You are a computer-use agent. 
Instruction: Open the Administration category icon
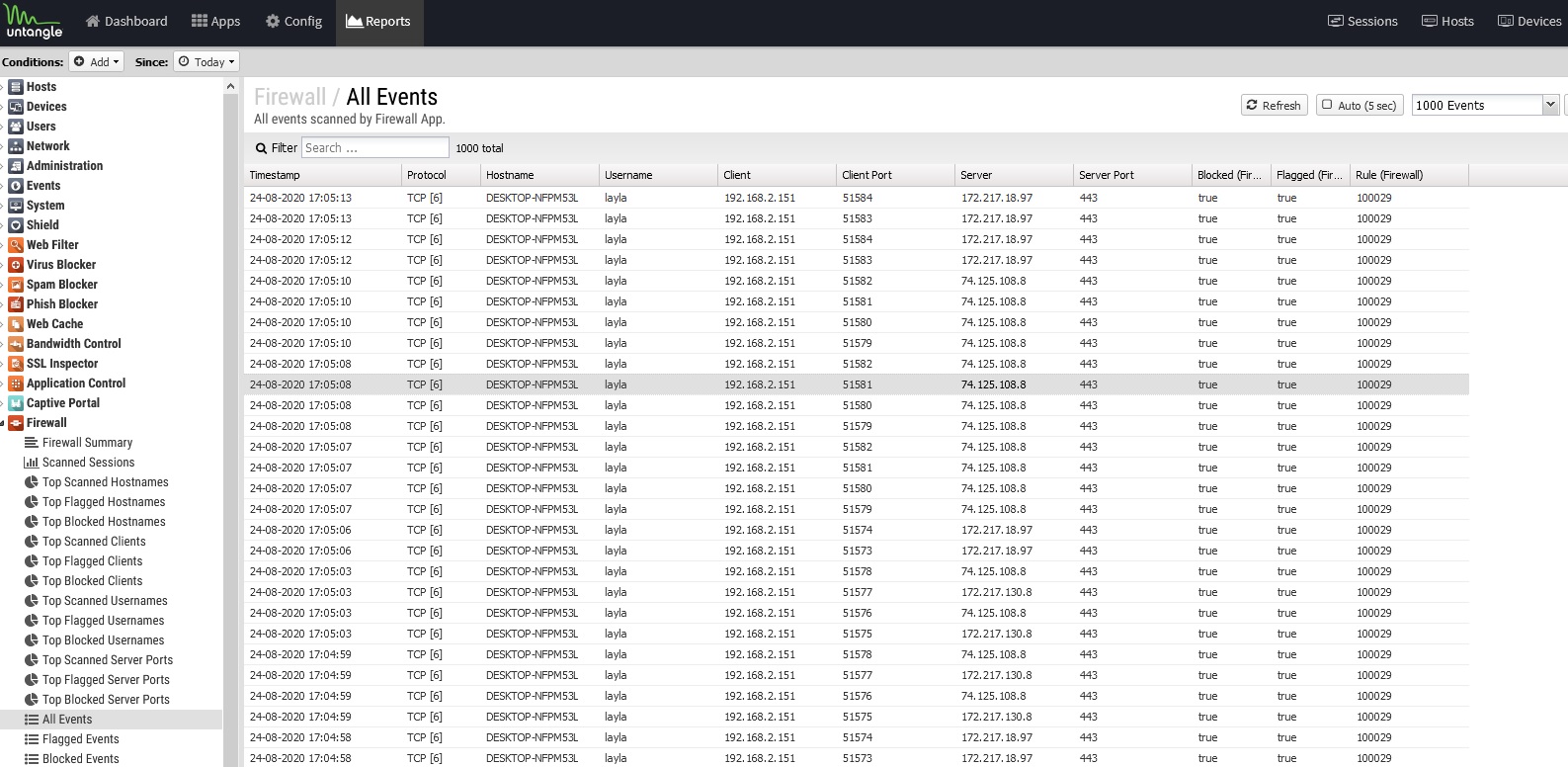tap(16, 166)
